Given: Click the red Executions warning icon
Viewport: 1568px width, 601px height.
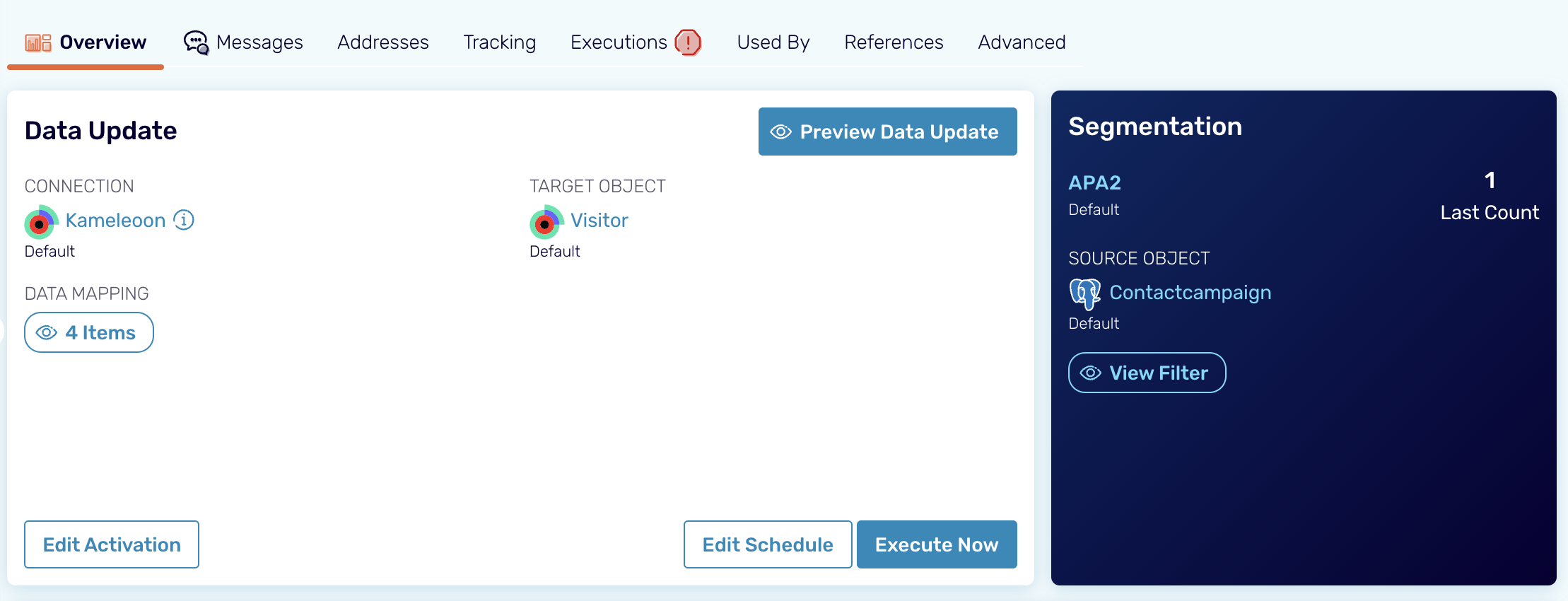Looking at the screenshot, I should (x=688, y=42).
